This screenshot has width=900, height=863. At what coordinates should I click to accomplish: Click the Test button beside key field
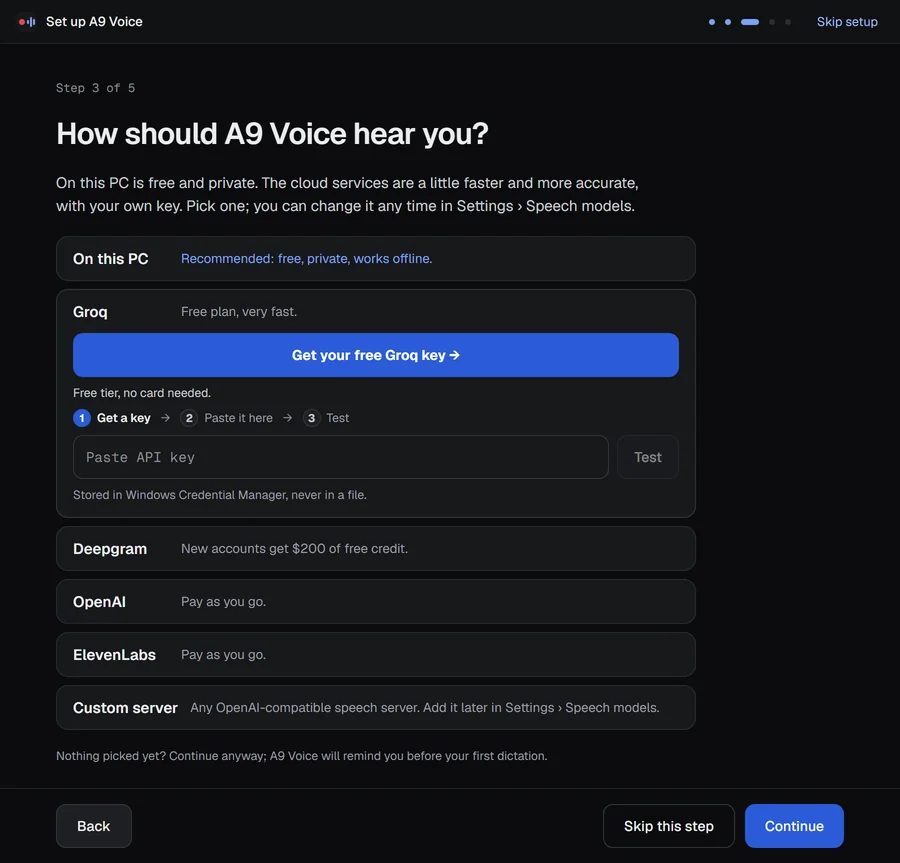(x=647, y=457)
